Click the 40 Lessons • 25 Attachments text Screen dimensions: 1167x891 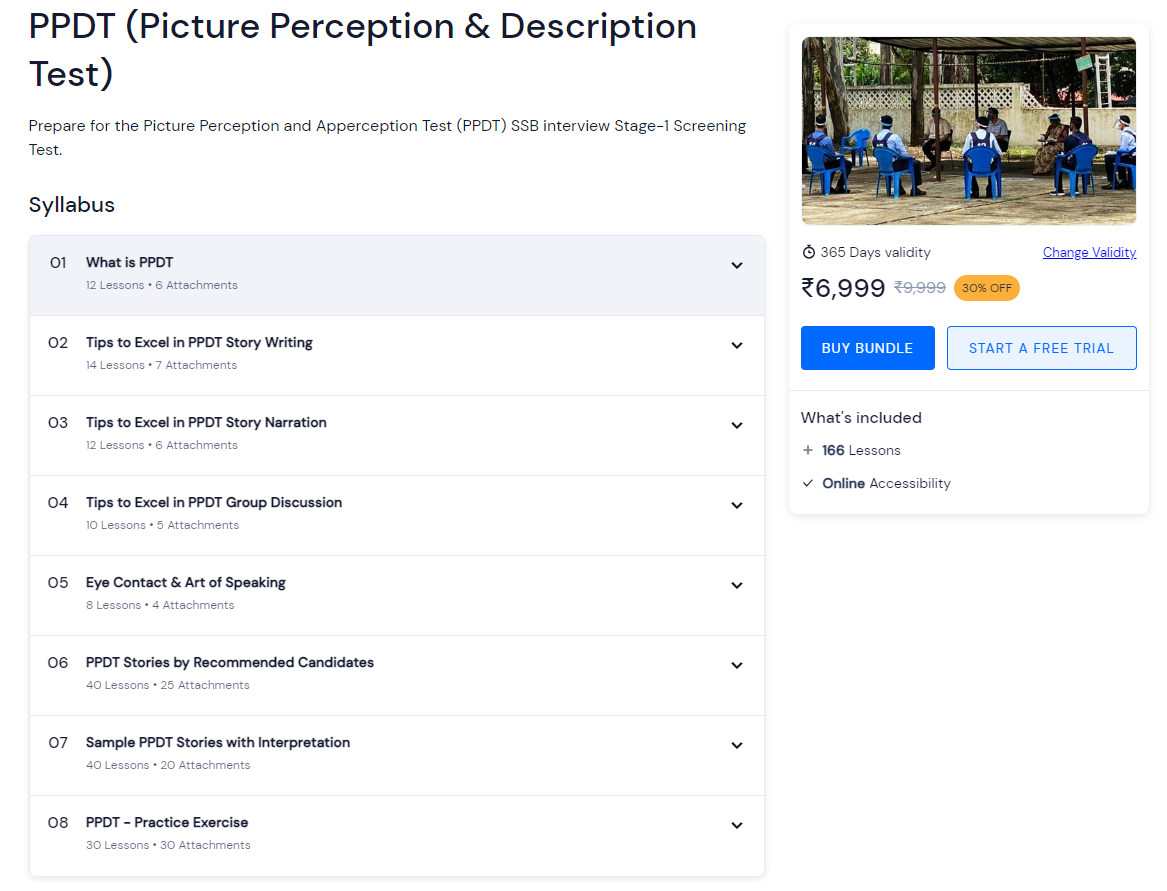pyautogui.click(x=167, y=686)
